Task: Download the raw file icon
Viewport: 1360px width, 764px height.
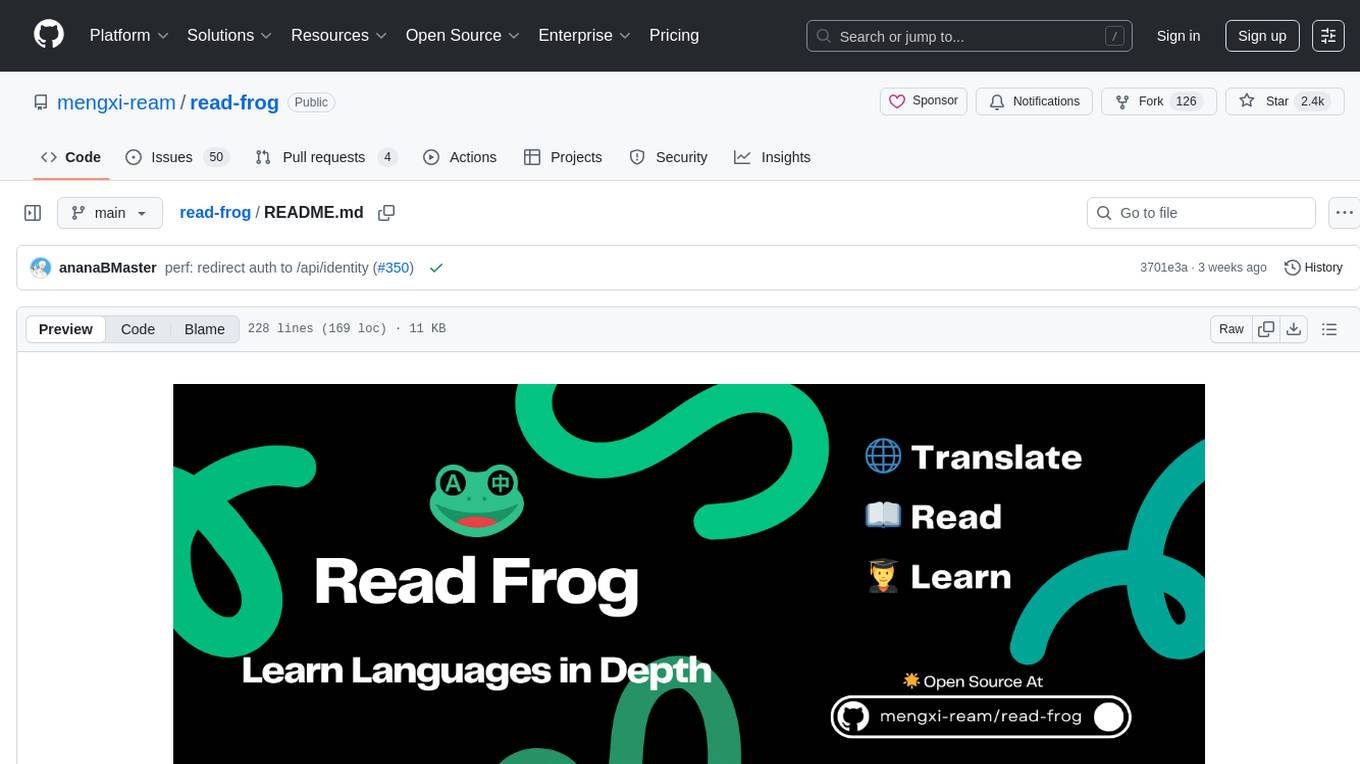Action: pos(1294,329)
